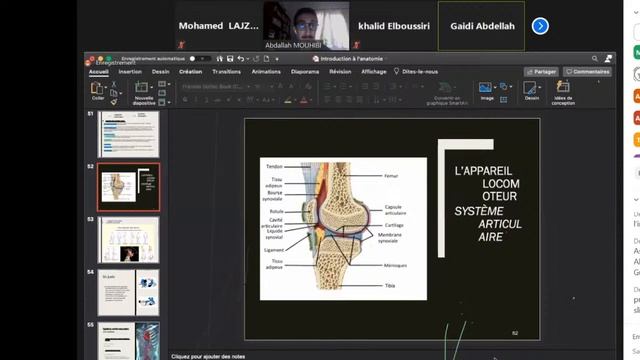
Task: Click the Nouvelle diapositive icon
Action: click(141, 87)
